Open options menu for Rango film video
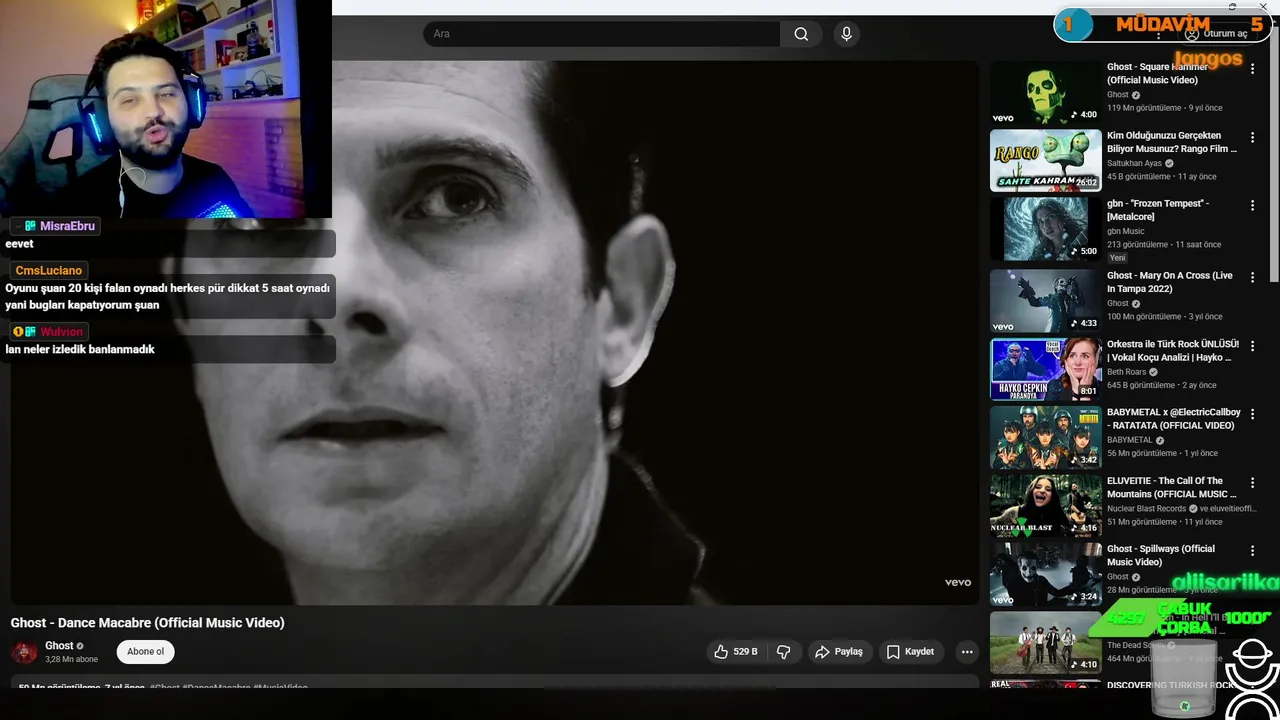This screenshot has width=1280, height=720. click(x=1252, y=137)
